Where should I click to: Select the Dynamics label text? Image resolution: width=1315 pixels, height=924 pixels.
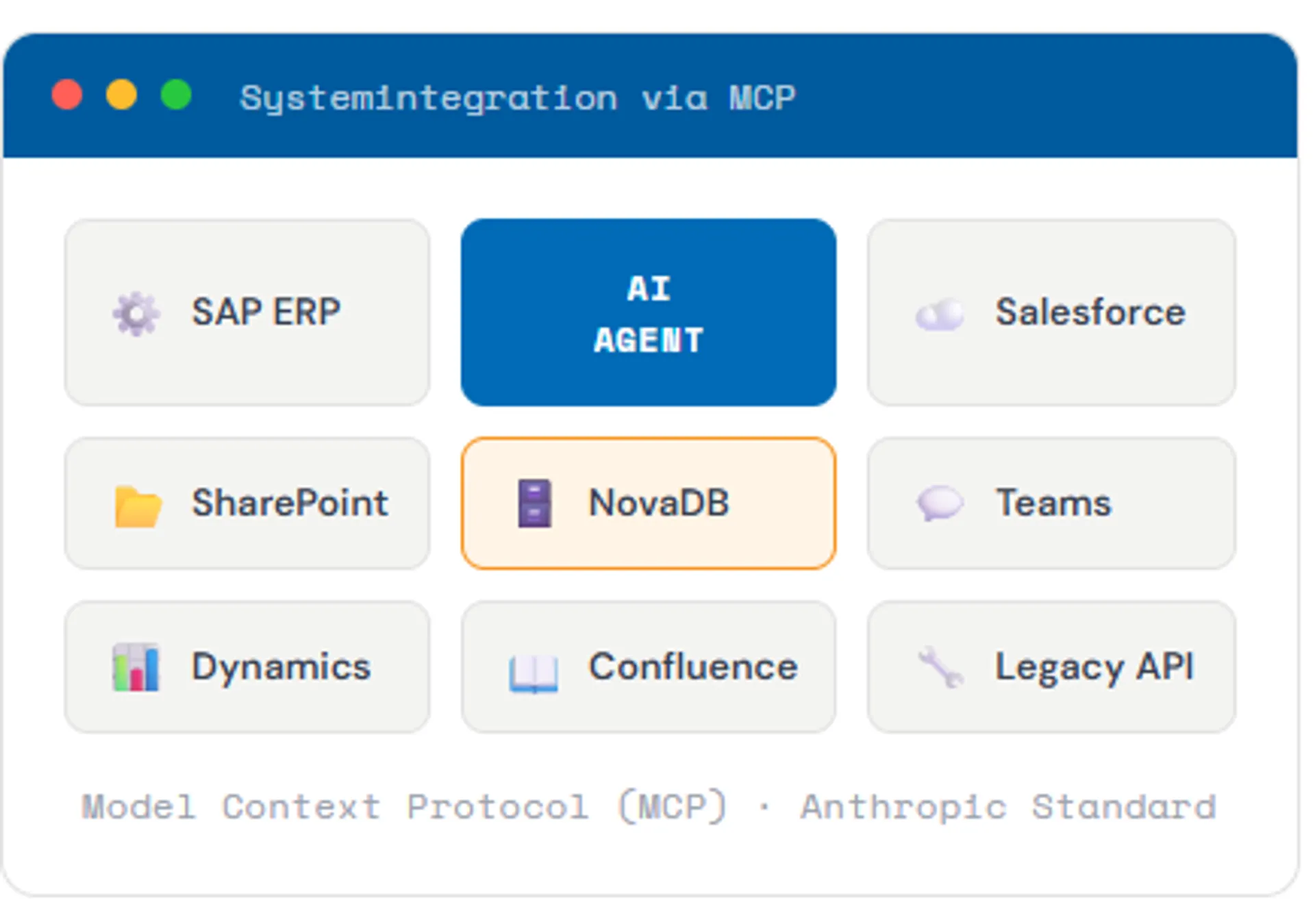point(281,666)
